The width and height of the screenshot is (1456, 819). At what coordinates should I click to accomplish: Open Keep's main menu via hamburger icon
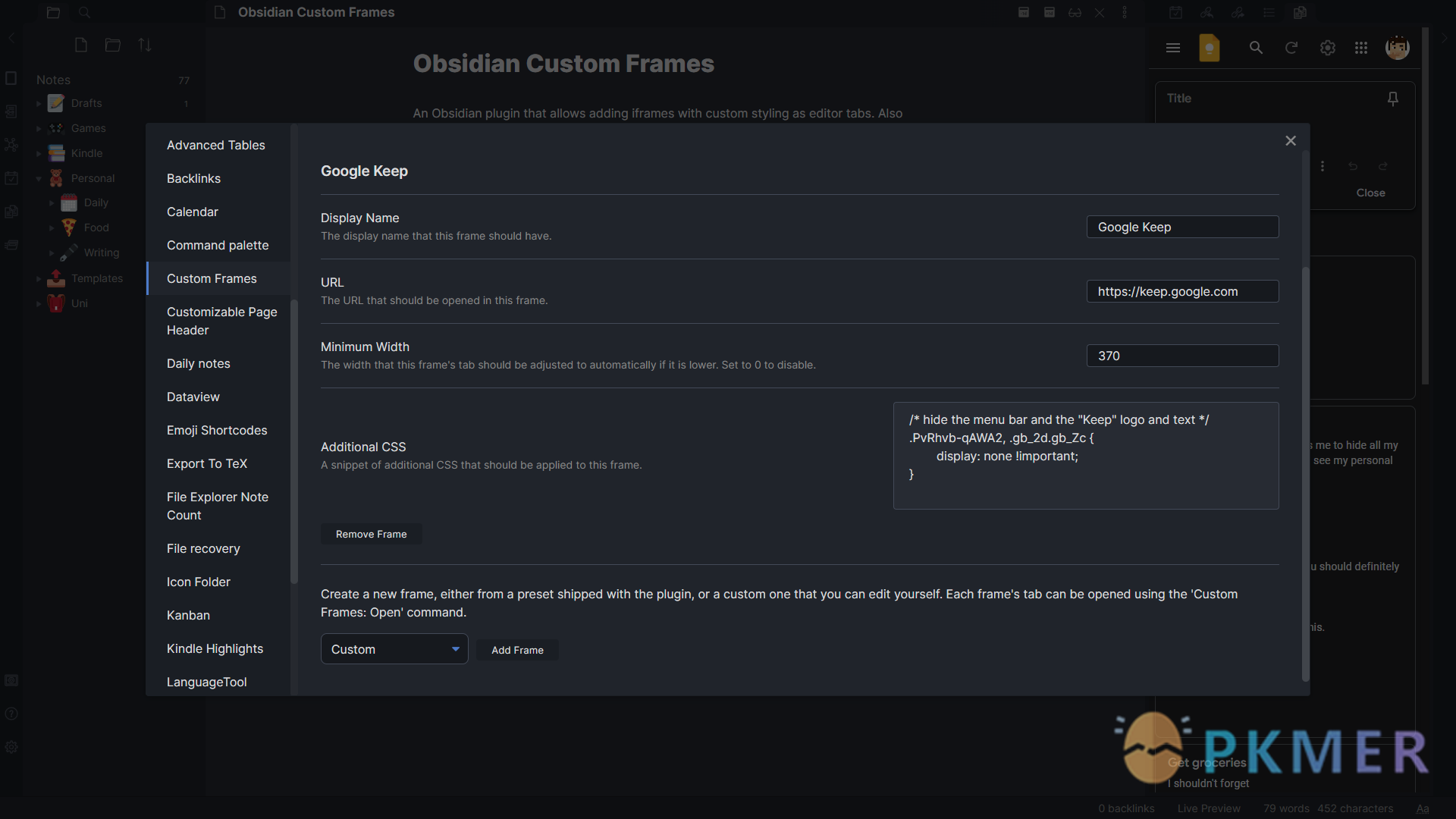[x=1172, y=47]
